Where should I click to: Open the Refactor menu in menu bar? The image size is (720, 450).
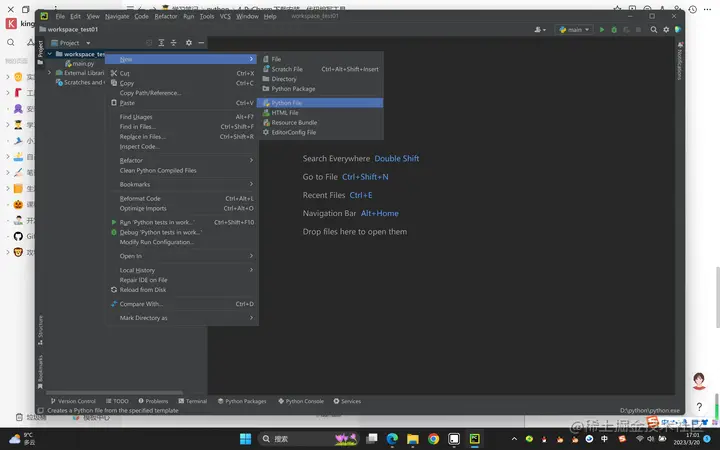tap(166, 16)
